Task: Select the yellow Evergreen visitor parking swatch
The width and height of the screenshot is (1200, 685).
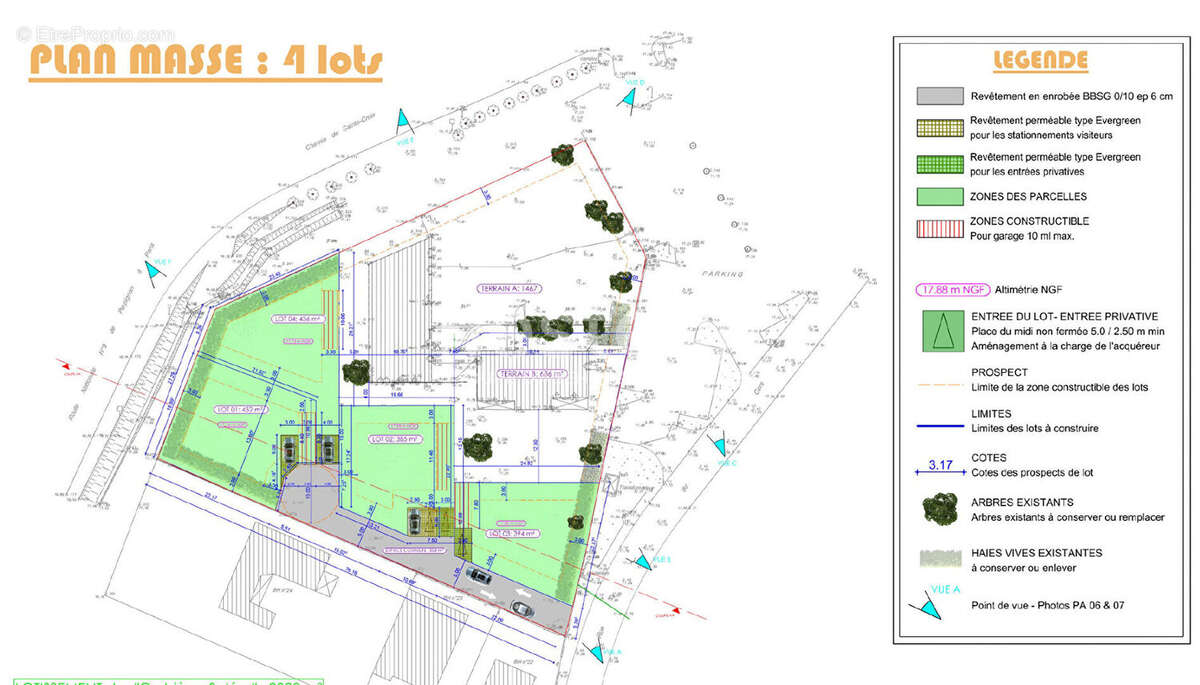Action: click(x=937, y=126)
